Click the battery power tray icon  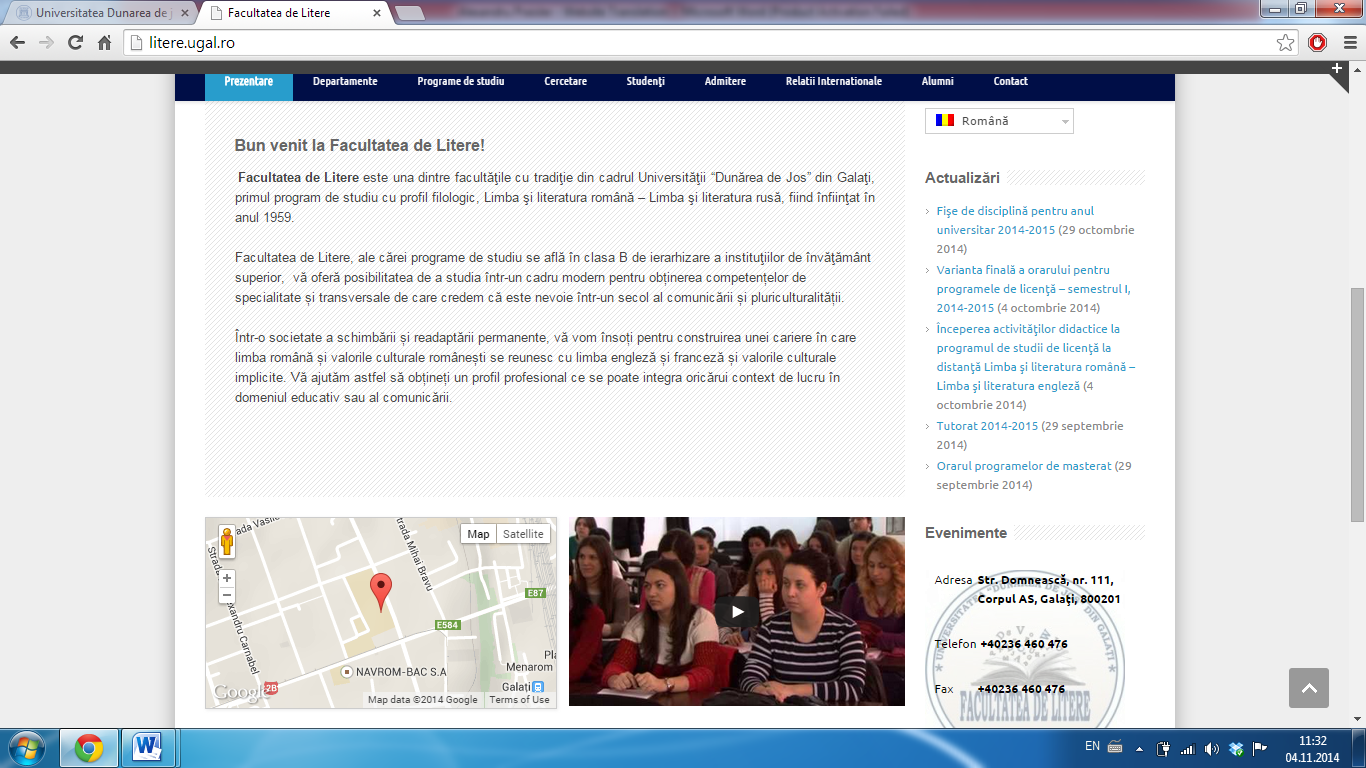click(x=1164, y=748)
